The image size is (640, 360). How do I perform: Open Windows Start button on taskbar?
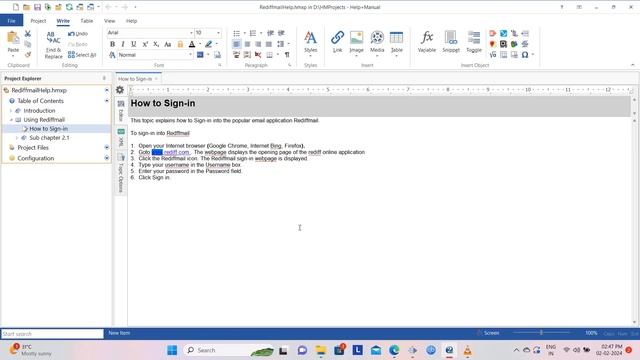coord(172,350)
